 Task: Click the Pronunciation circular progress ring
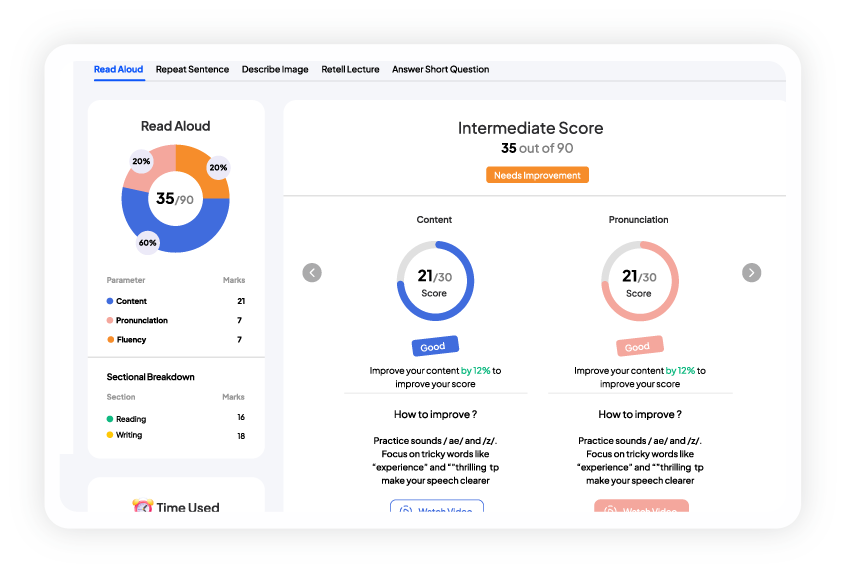click(640, 281)
